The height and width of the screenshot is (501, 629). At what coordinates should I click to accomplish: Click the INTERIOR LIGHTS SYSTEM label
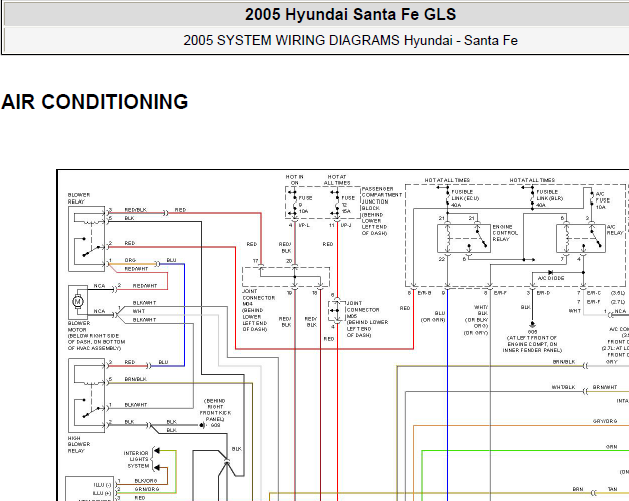click(x=136, y=459)
